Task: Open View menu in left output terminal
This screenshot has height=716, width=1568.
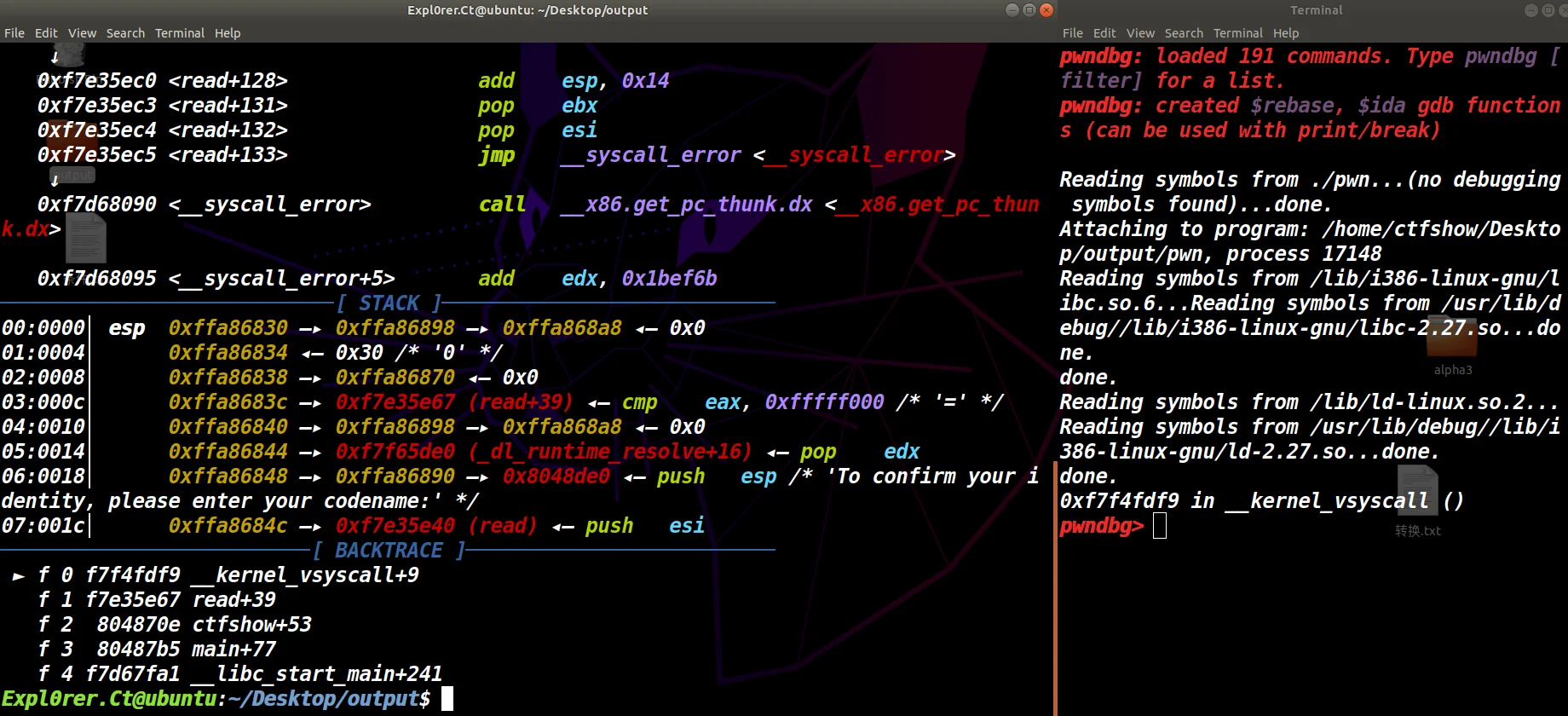Action: click(82, 33)
